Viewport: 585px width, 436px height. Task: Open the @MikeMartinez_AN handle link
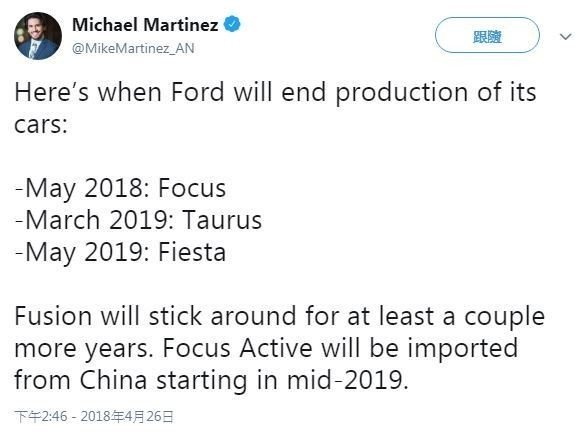[133, 48]
